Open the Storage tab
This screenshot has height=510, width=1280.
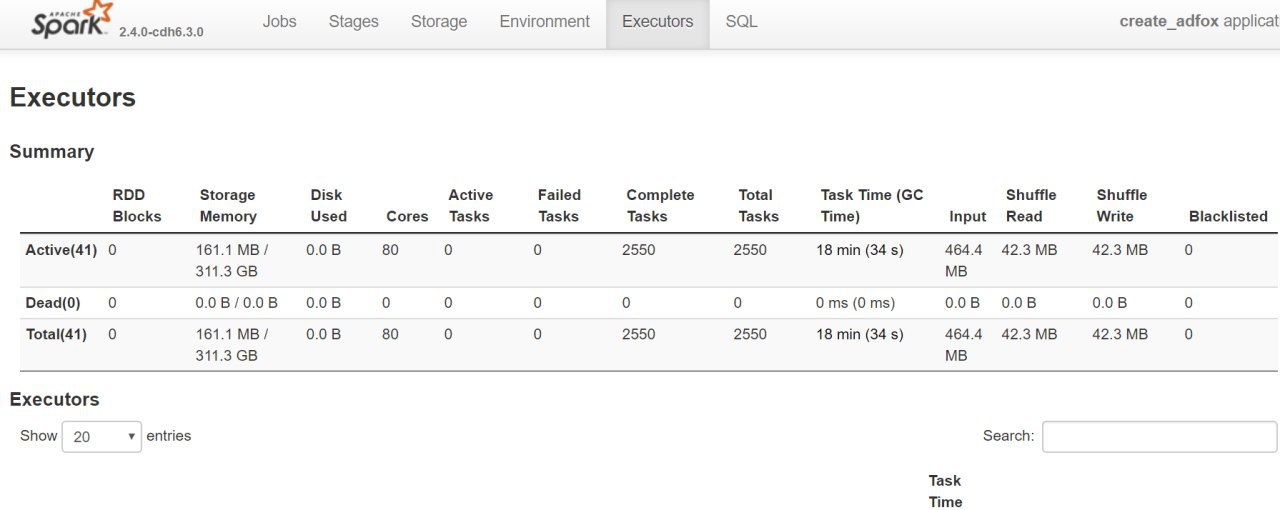tap(439, 21)
